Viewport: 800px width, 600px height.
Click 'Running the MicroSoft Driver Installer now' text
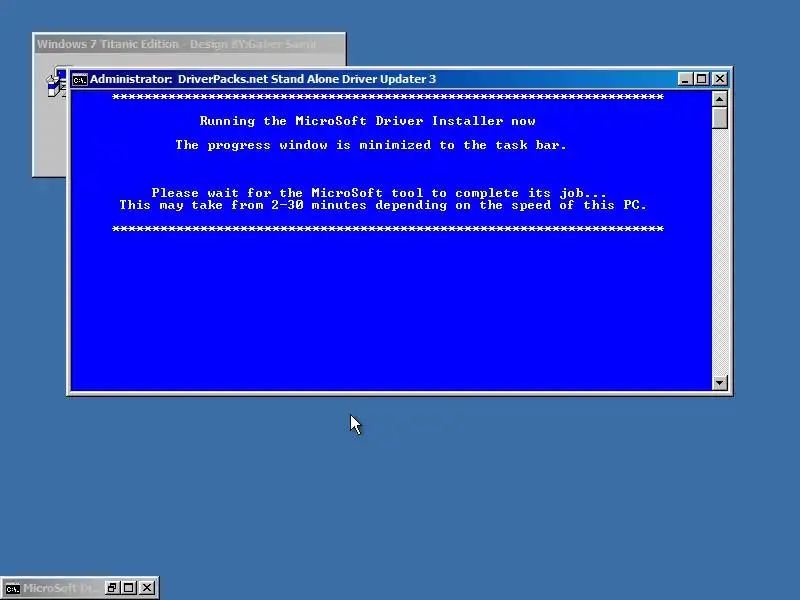tap(367, 121)
